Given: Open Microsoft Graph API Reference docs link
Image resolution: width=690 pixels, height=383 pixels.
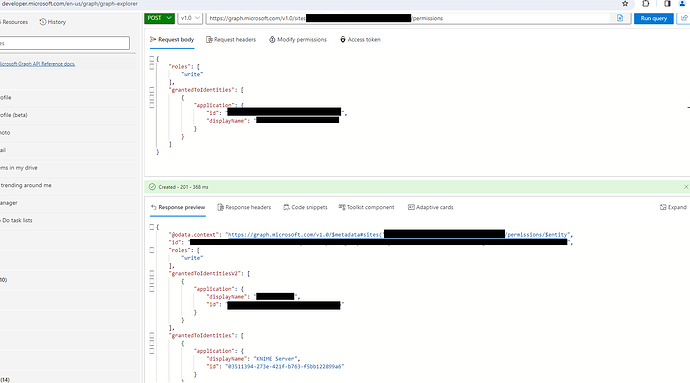Looking at the screenshot, I should click(x=37, y=64).
